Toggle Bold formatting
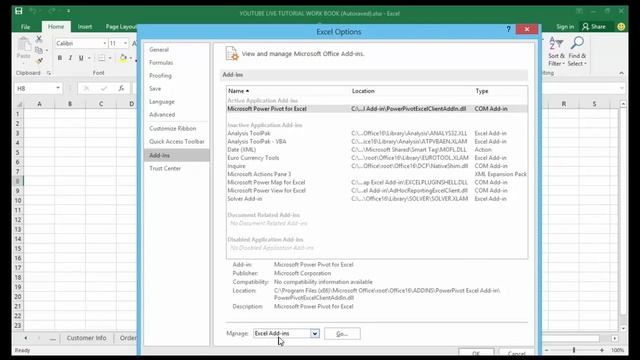Screen dimensions: 640x360 click(60, 58)
